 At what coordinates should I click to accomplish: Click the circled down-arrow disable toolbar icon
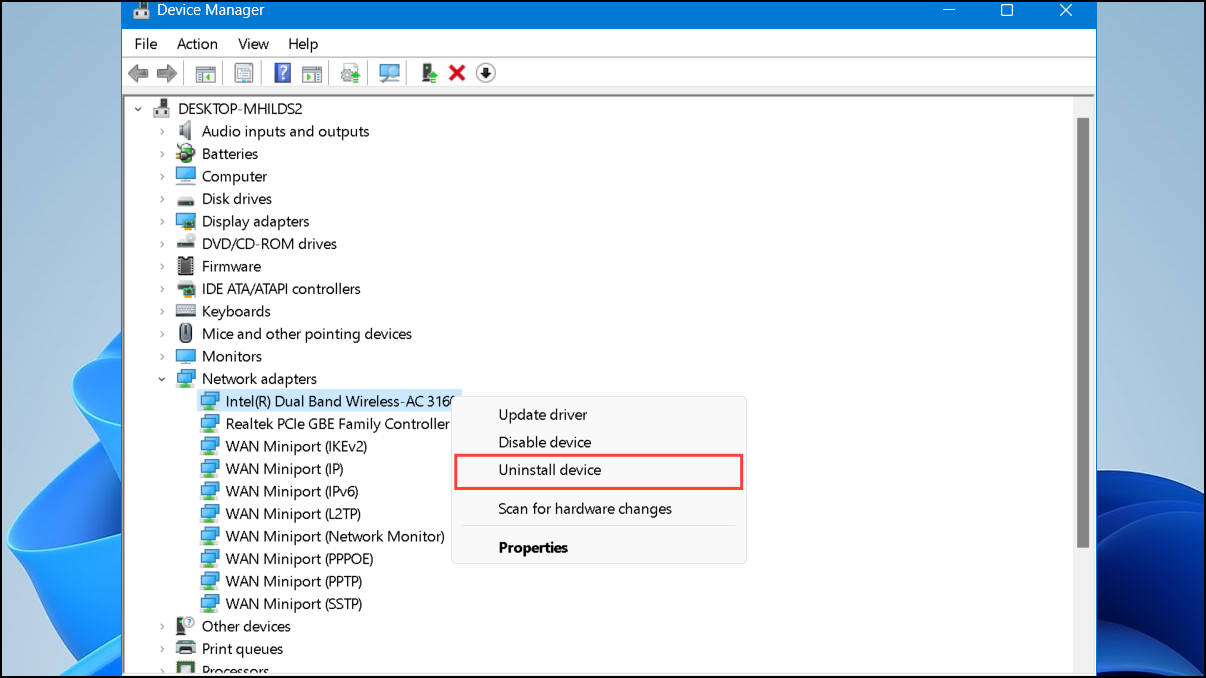coord(486,73)
